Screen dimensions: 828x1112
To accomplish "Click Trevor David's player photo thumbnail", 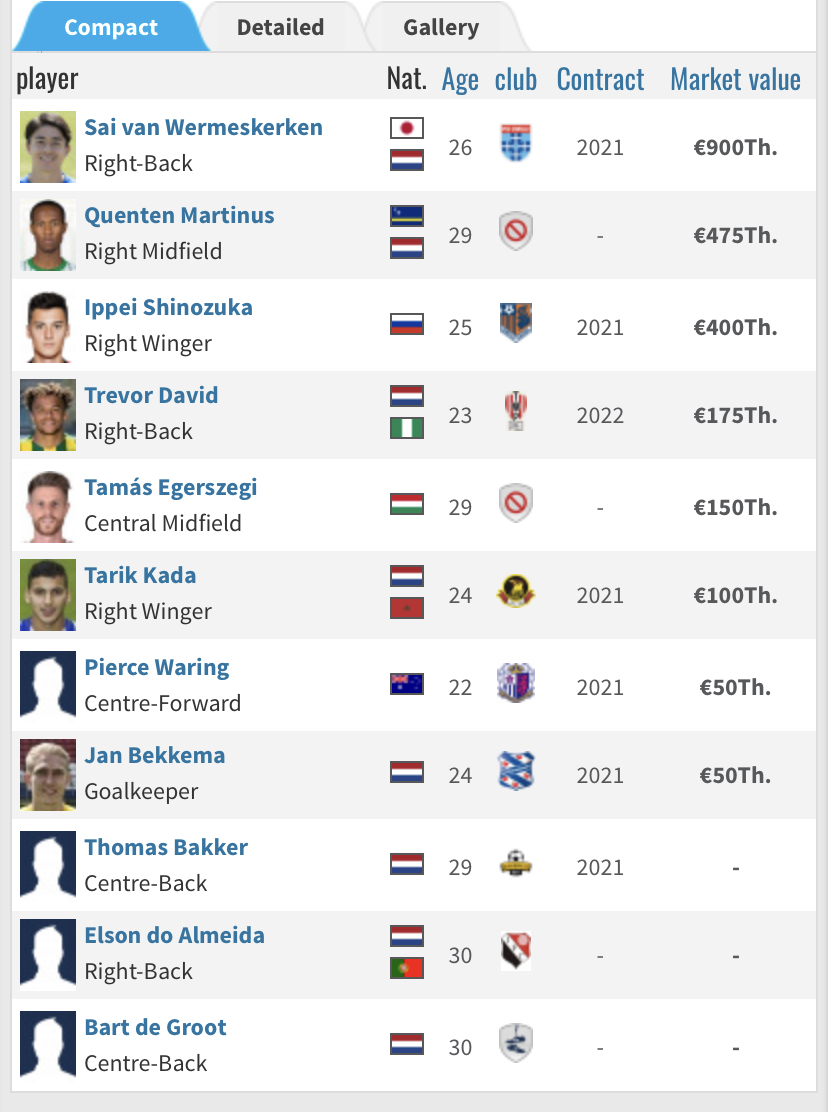I will click(x=48, y=414).
